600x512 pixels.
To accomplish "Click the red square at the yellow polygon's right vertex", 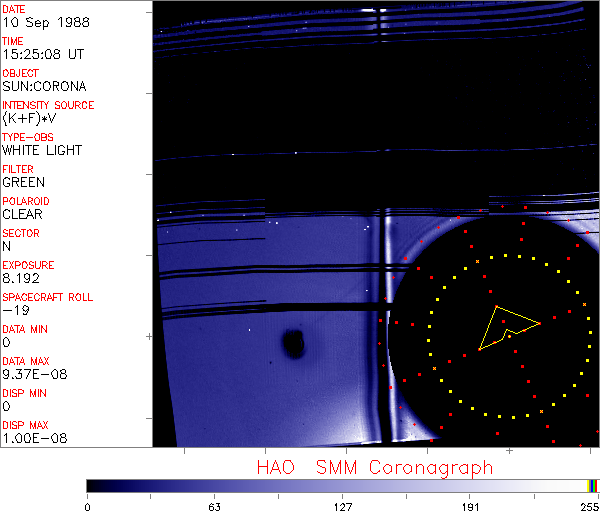I will click(x=539, y=323).
